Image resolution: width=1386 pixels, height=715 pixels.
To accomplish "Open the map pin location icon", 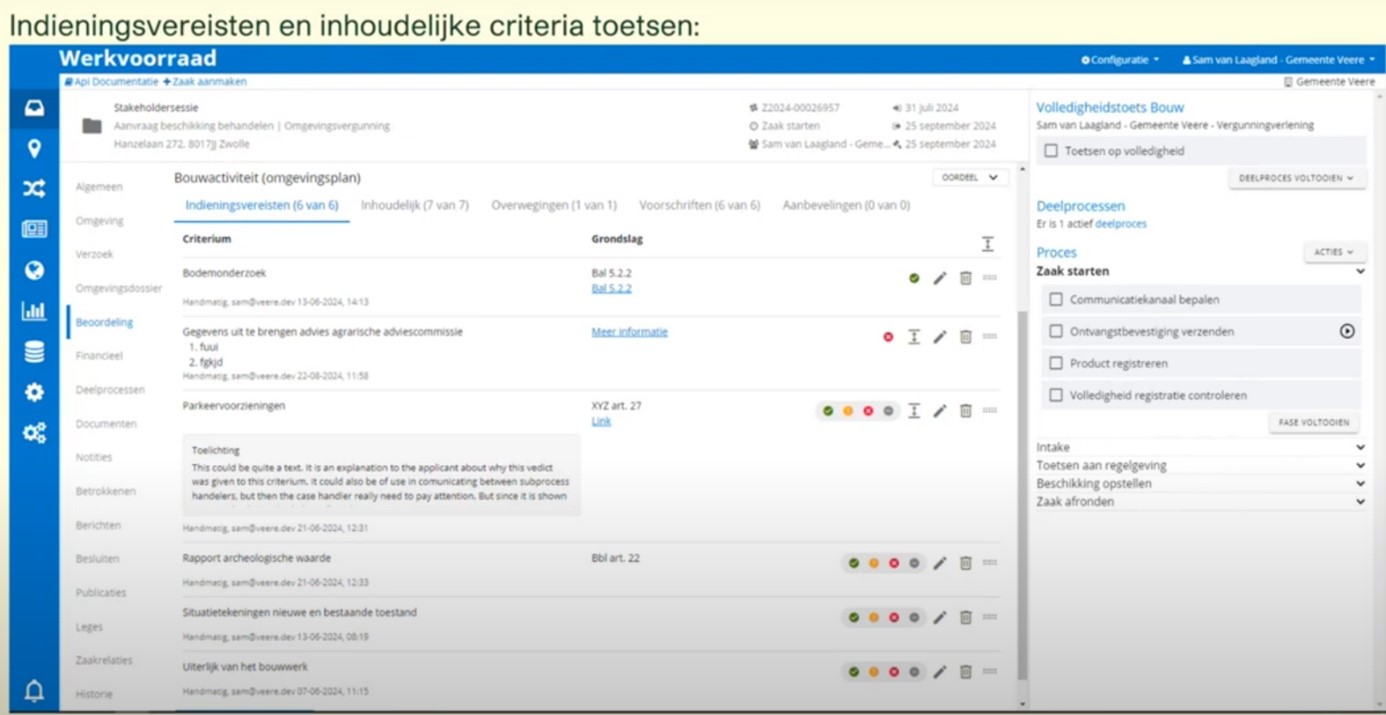I will (34, 149).
